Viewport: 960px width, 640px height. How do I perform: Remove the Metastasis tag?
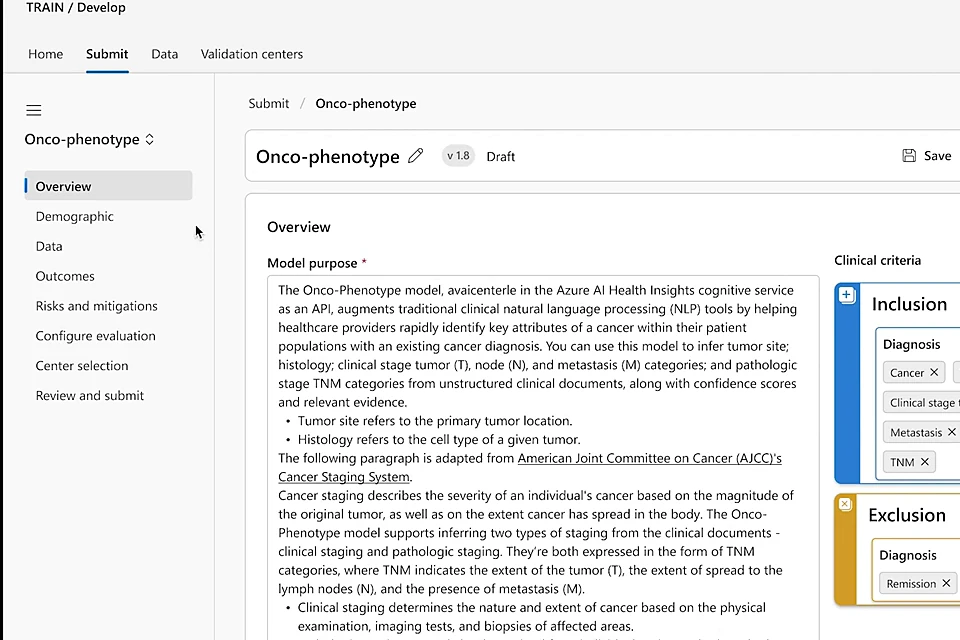pyautogui.click(x=951, y=432)
